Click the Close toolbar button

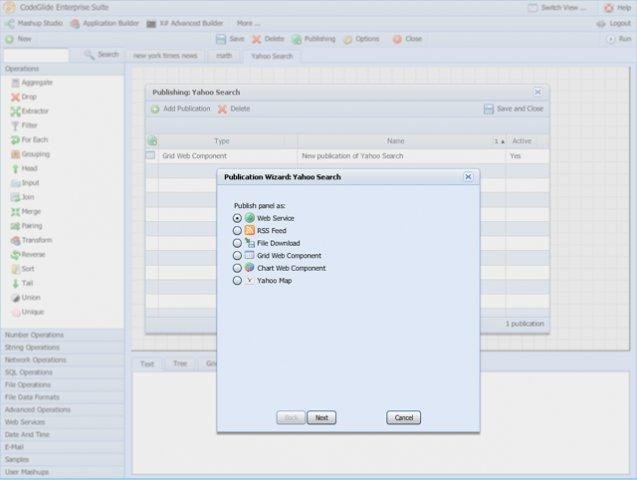tap(407, 39)
